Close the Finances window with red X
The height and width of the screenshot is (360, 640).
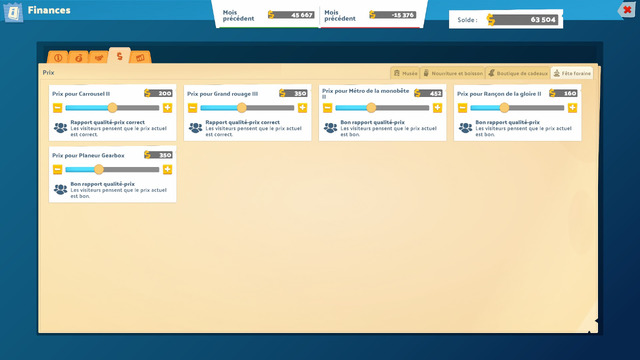(627, 9)
